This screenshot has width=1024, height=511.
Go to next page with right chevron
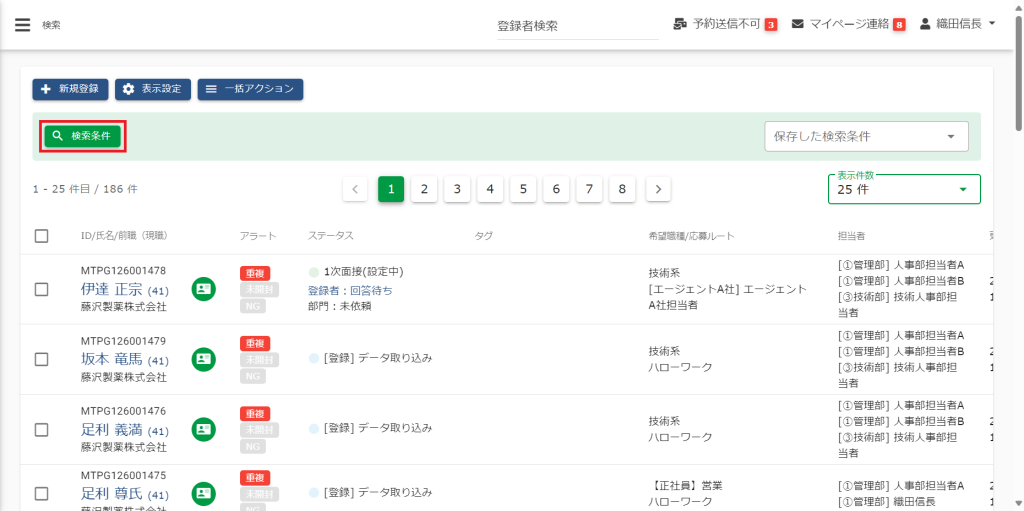pyautogui.click(x=658, y=189)
